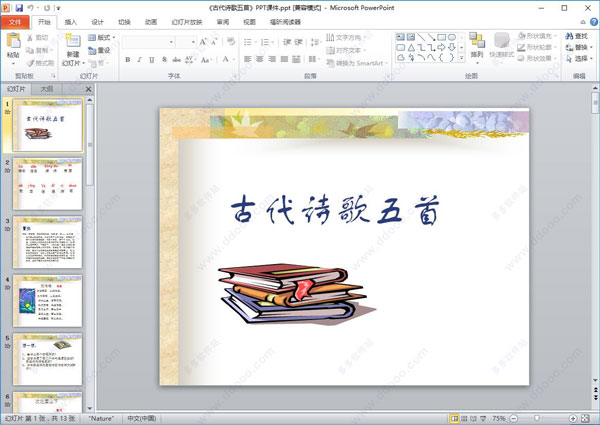
Task: Fit slide to window icon in status bar
Action: click(585, 418)
